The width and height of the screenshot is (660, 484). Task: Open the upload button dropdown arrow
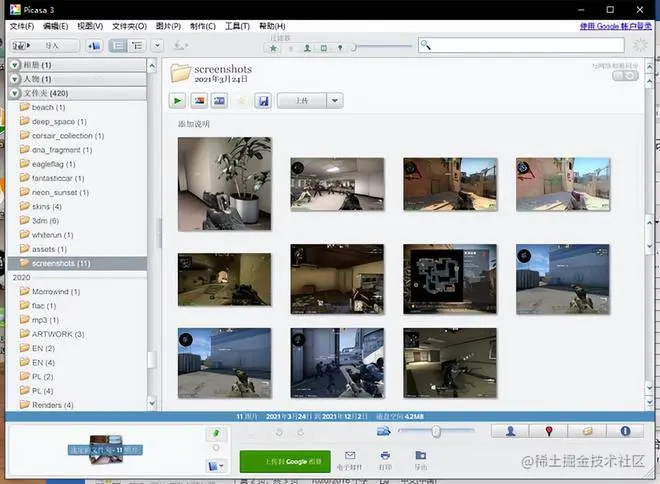click(335, 101)
